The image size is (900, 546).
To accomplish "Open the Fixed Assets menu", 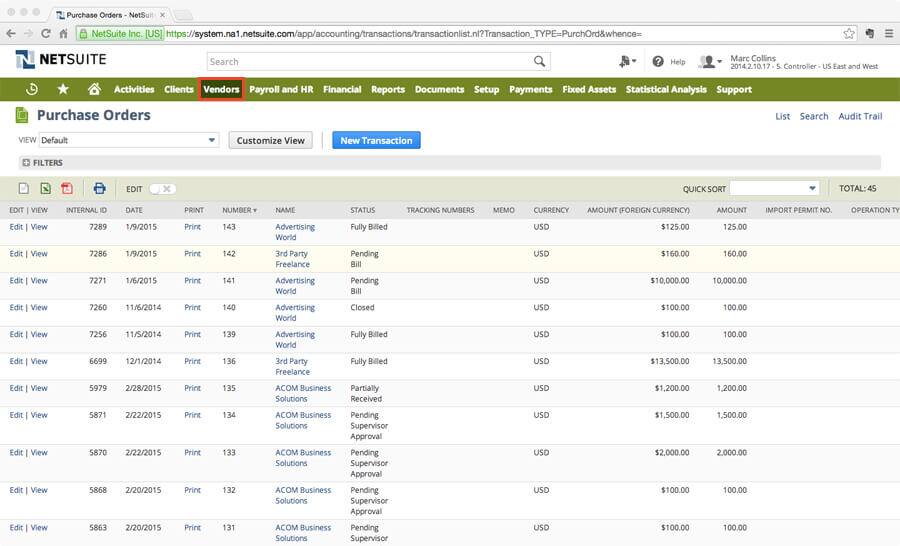I will 589,90.
